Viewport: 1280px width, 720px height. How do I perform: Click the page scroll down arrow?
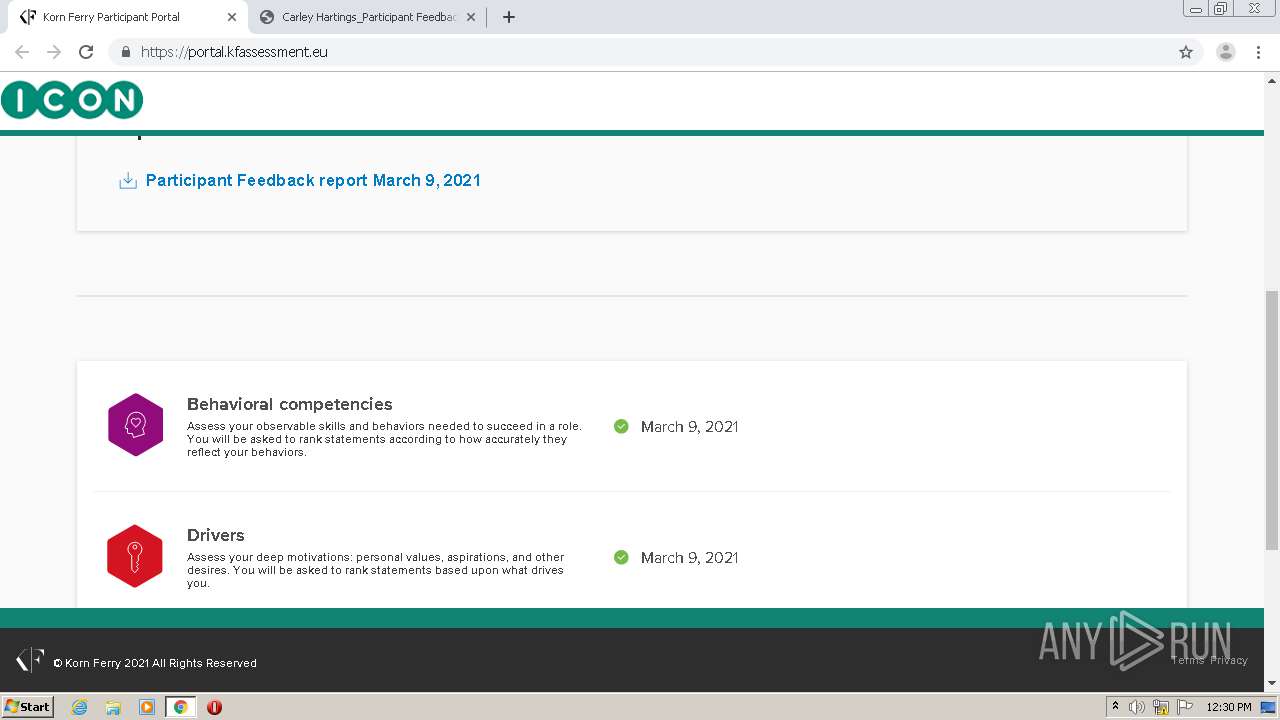1272,683
